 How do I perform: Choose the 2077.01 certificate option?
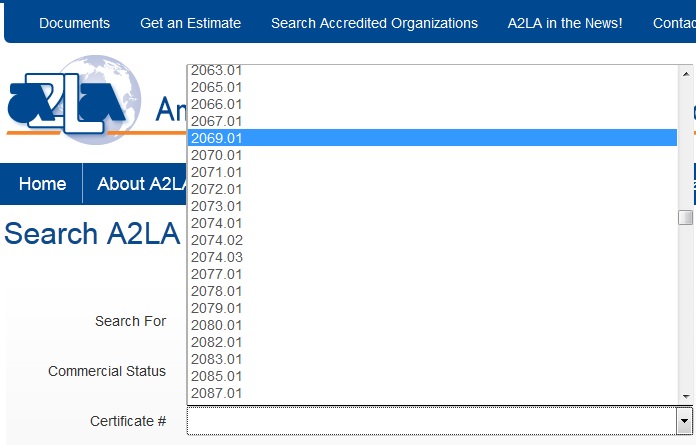pyautogui.click(x=217, y=274)
